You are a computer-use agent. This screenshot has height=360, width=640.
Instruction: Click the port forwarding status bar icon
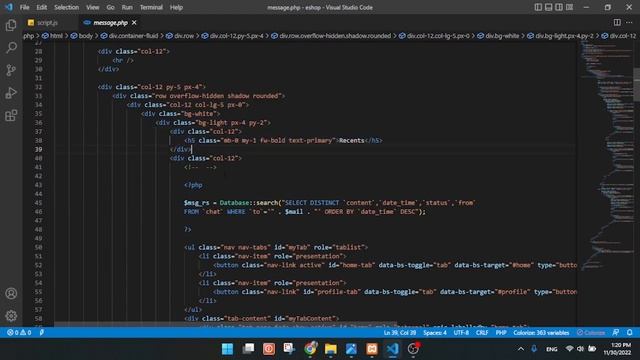pyautogui.click(x=42, y=333)
